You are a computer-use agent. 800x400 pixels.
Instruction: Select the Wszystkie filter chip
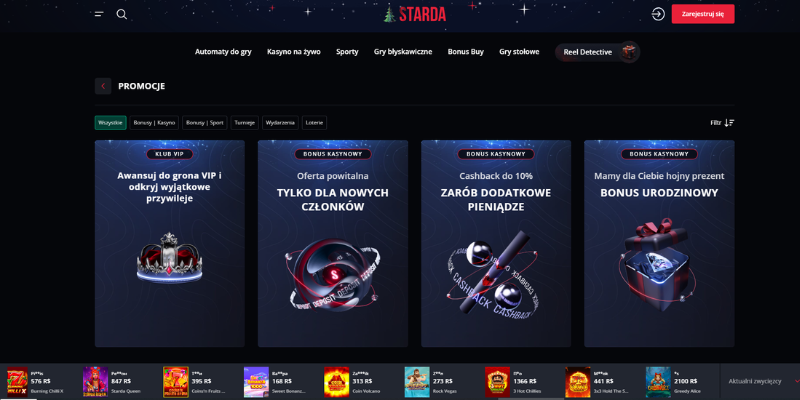click(110, 122)
